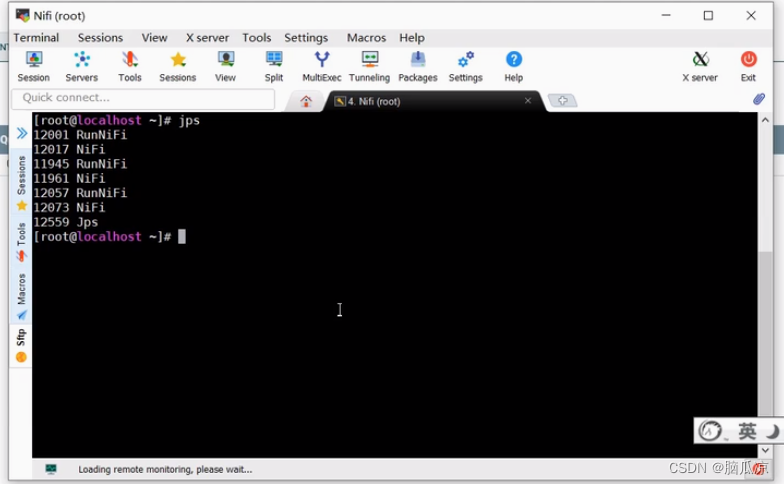Click the '11961 NiFi' output line
784x484 pixels.
[69, 178]
